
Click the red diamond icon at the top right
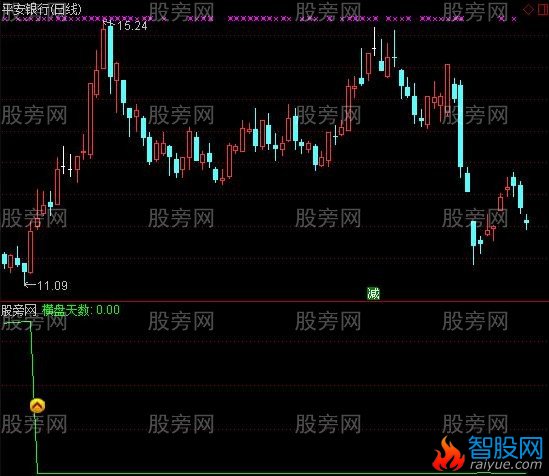(x=528, y=9)
